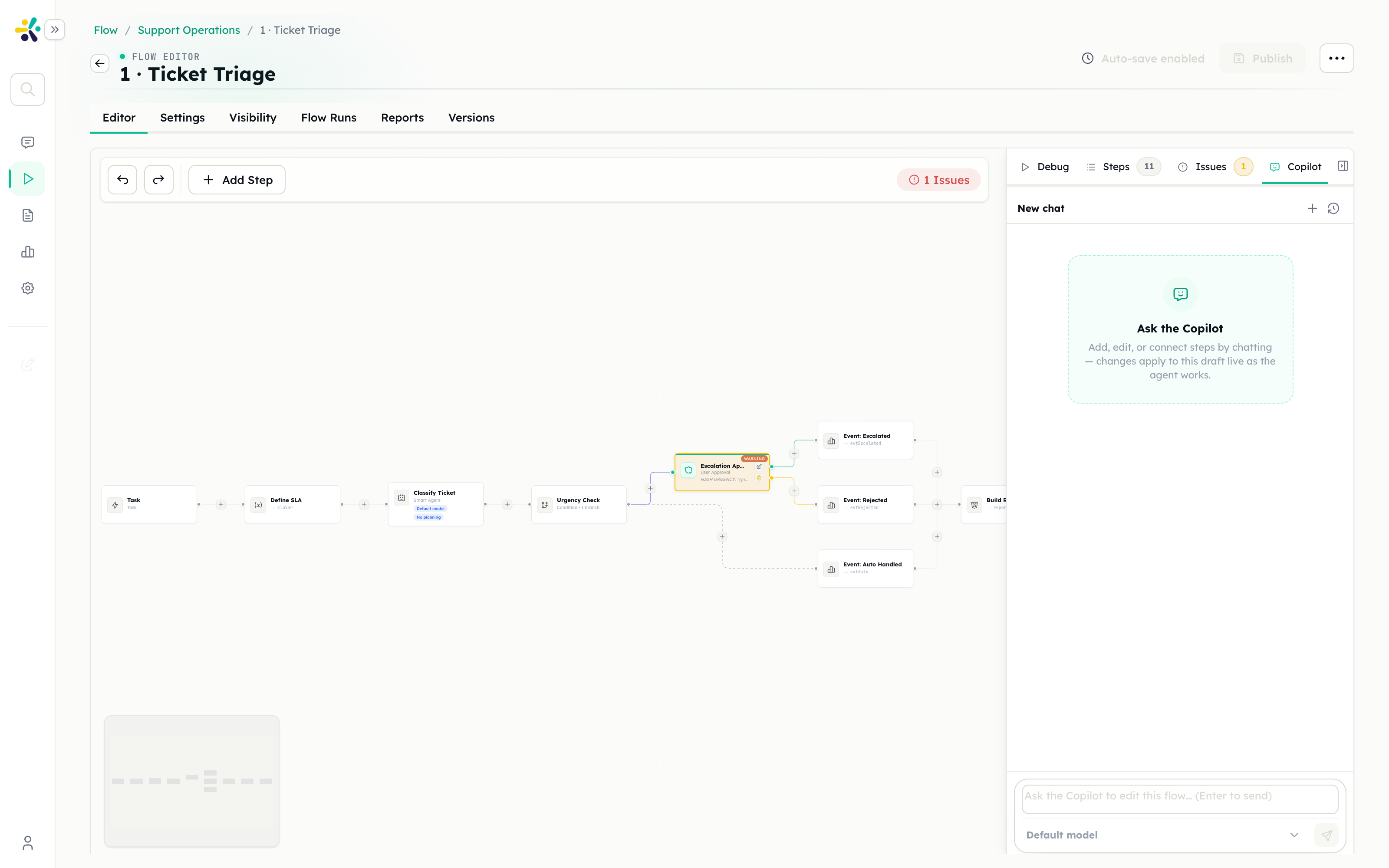1389x868 pixels.
Task: Select the Task trigger node
Action: pos(149,504)
